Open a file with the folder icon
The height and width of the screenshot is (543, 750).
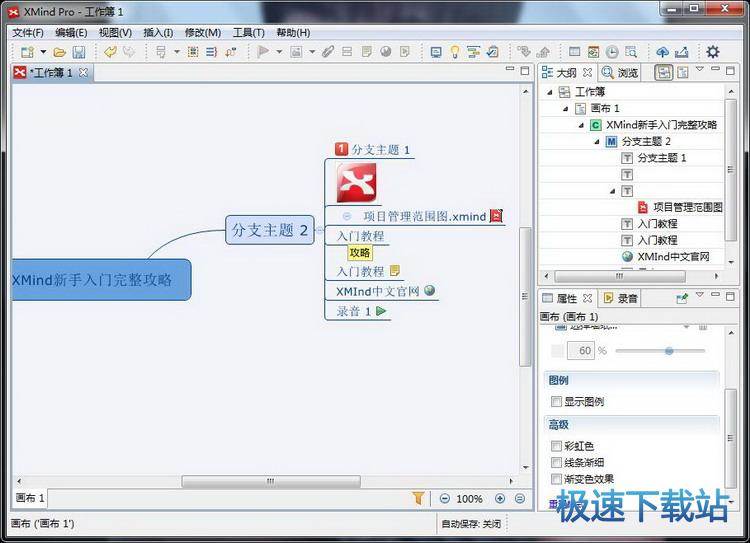60,52
